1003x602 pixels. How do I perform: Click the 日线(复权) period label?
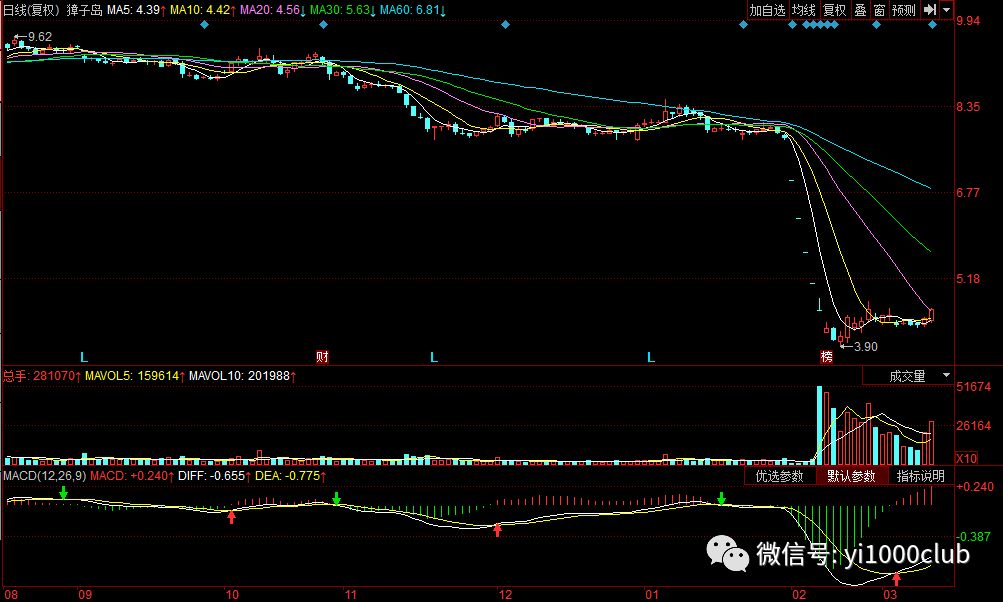(x=31, y=10)
